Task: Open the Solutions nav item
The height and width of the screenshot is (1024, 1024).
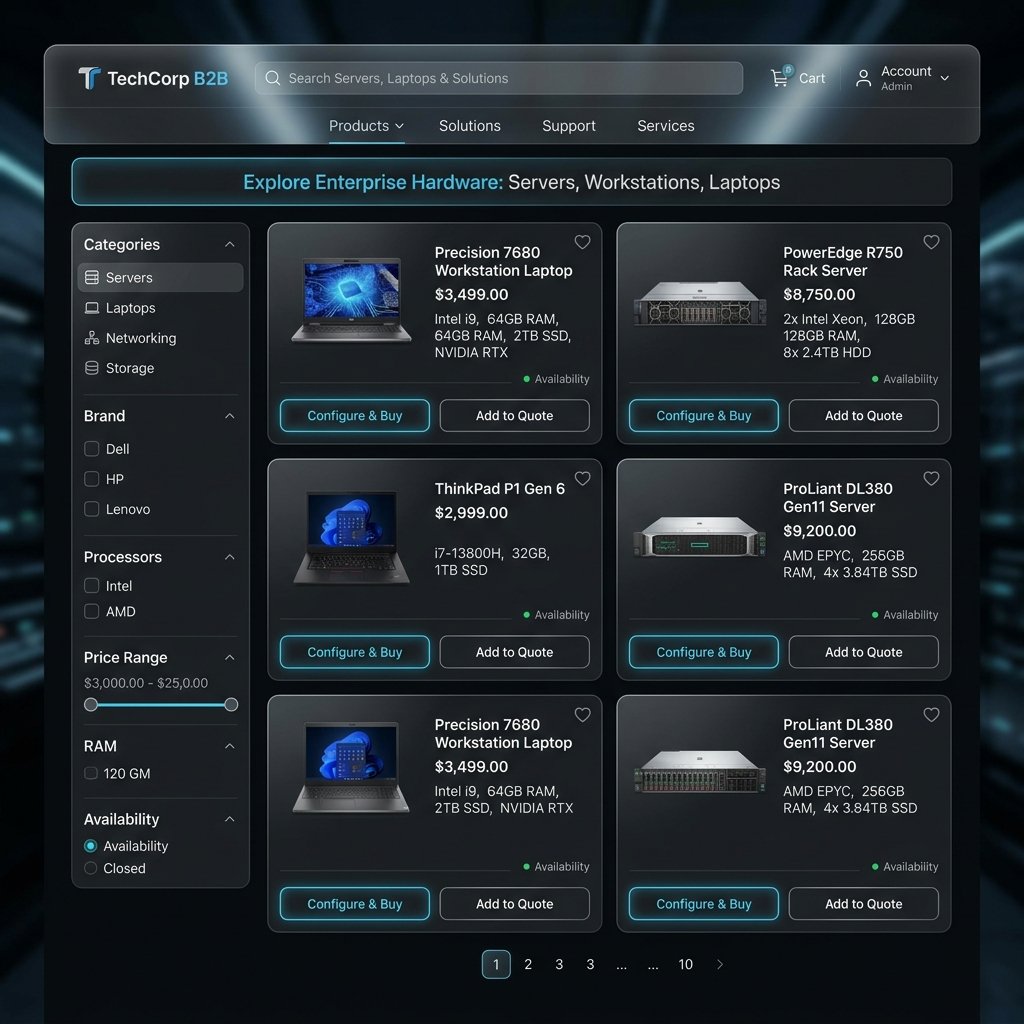Action: pyautogui.click(x=470, y=125)
